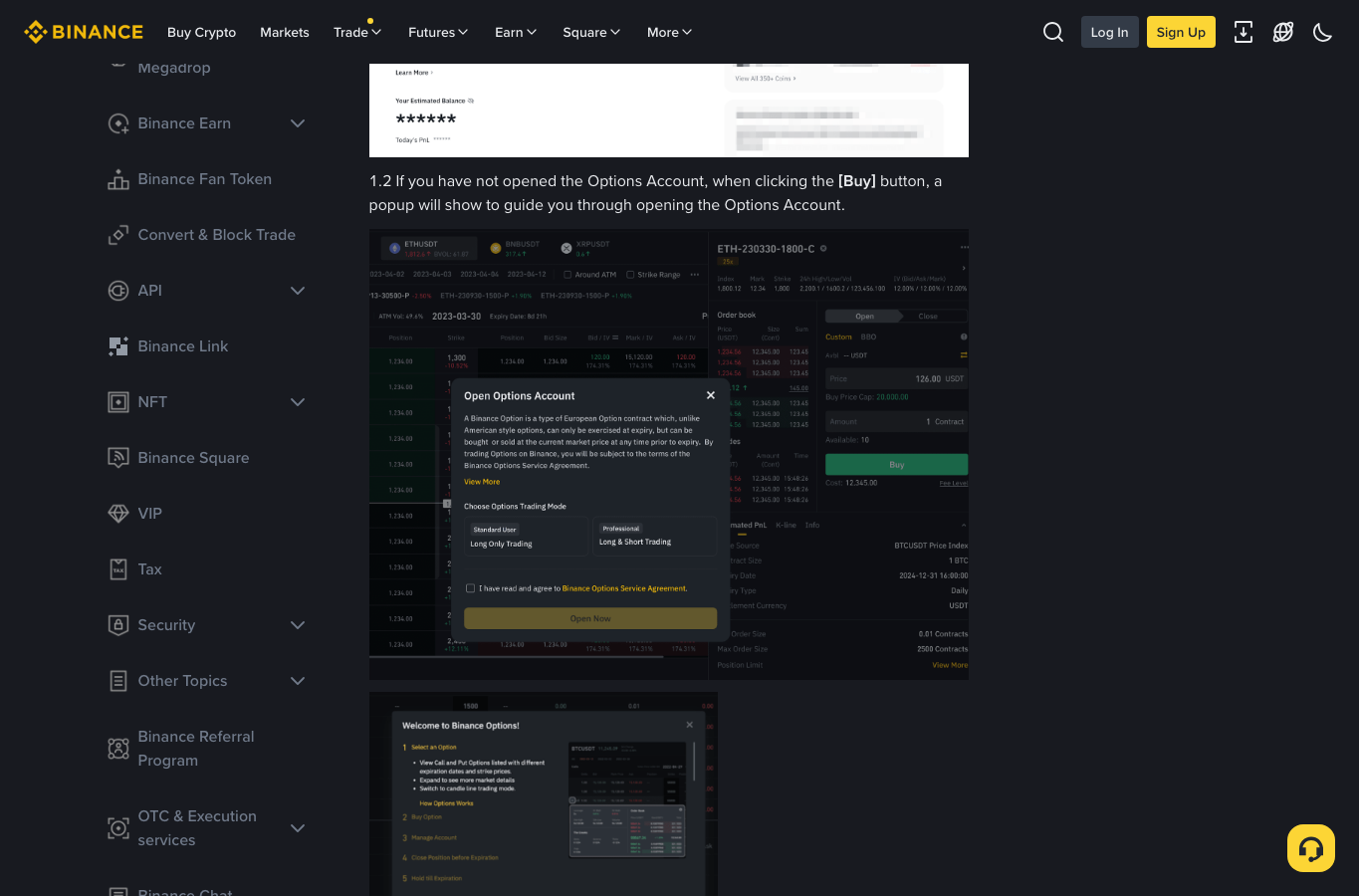Screen dimensions: 1359x896
Task: Click the Binance Square sidebar icon
Action: [x=118, y=458]
